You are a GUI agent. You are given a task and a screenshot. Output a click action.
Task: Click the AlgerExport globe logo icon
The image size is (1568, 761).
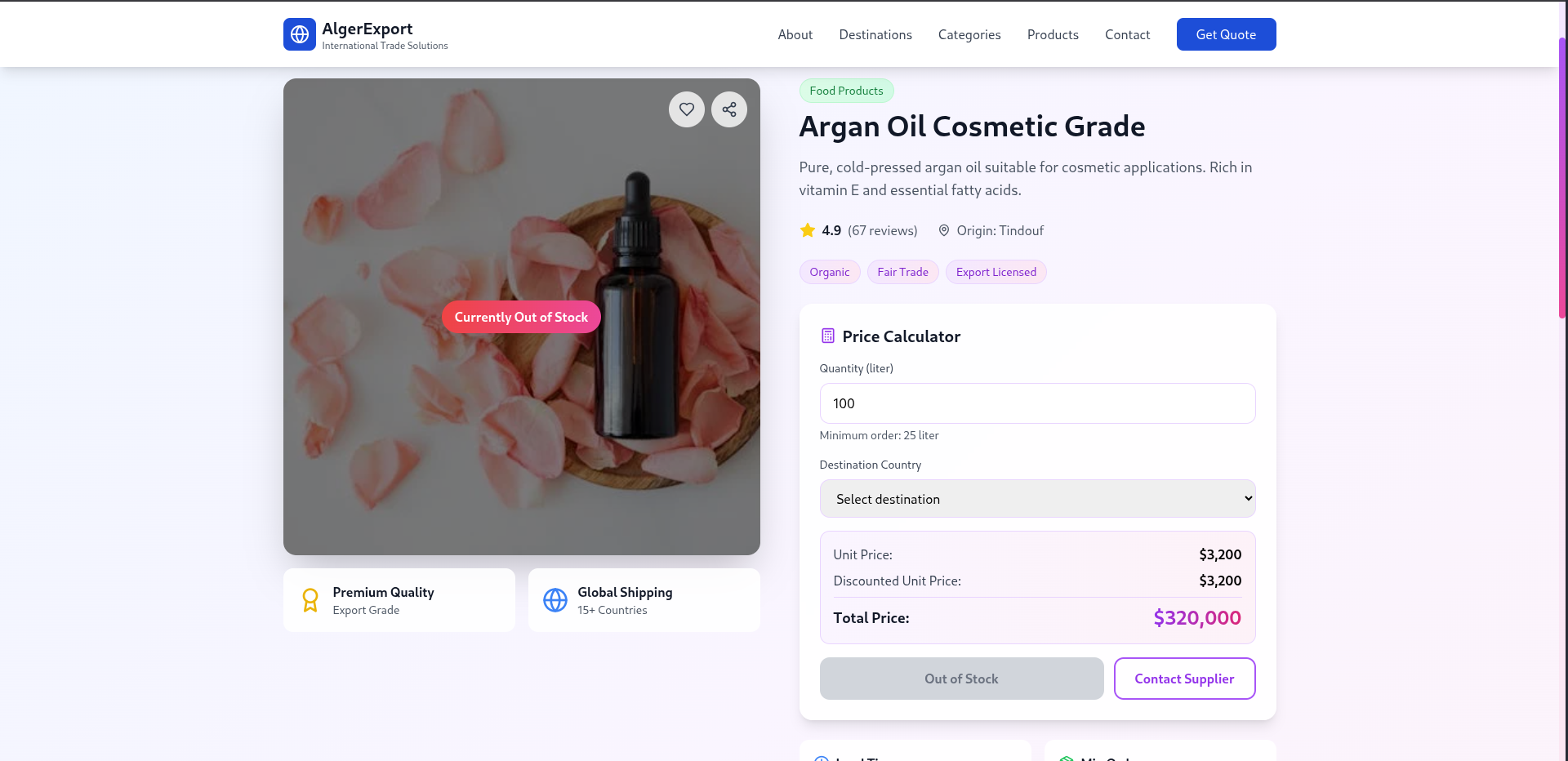tap(300, 34)
